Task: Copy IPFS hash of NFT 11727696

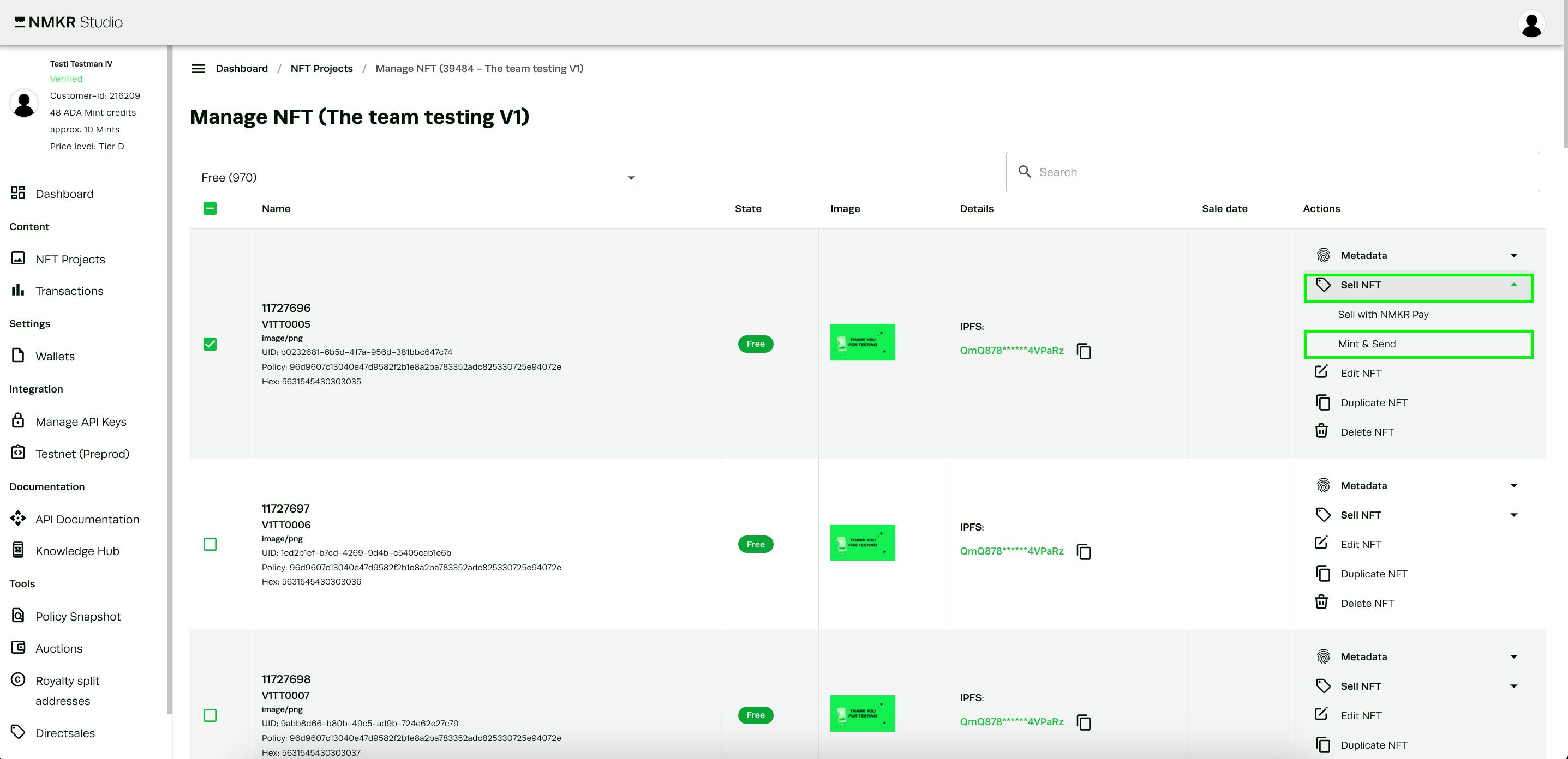Action: click(x=1084, y=351)
